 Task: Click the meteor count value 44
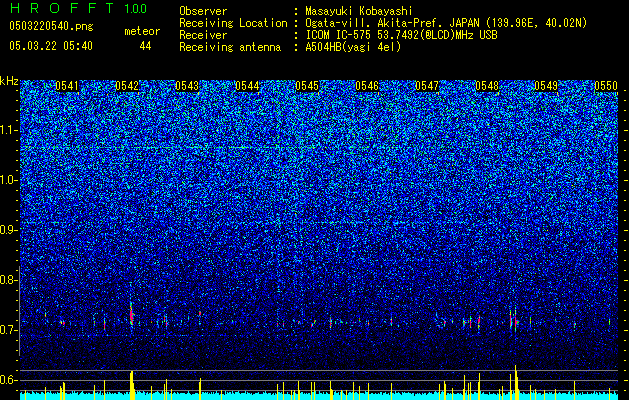click(145, 46)
